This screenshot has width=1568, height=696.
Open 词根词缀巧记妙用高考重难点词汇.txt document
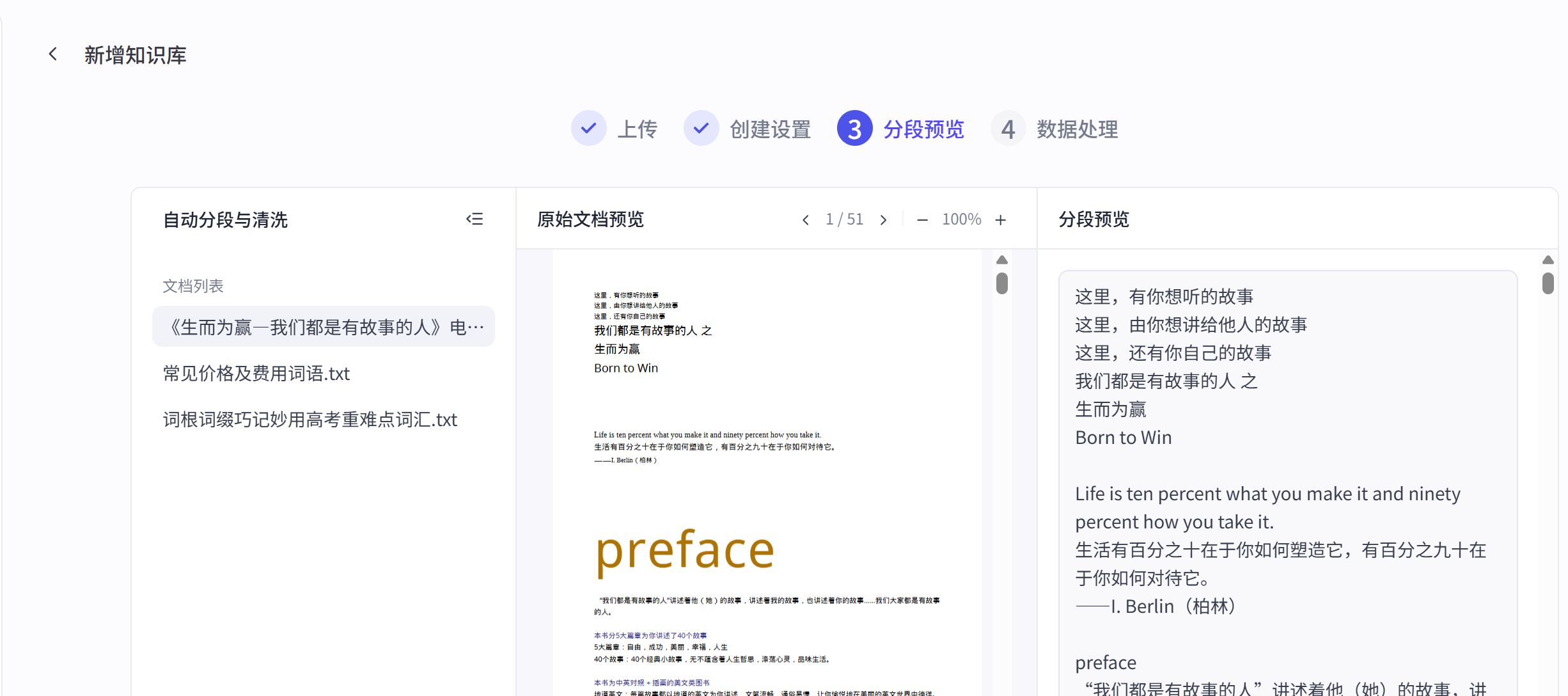point(310,420)
